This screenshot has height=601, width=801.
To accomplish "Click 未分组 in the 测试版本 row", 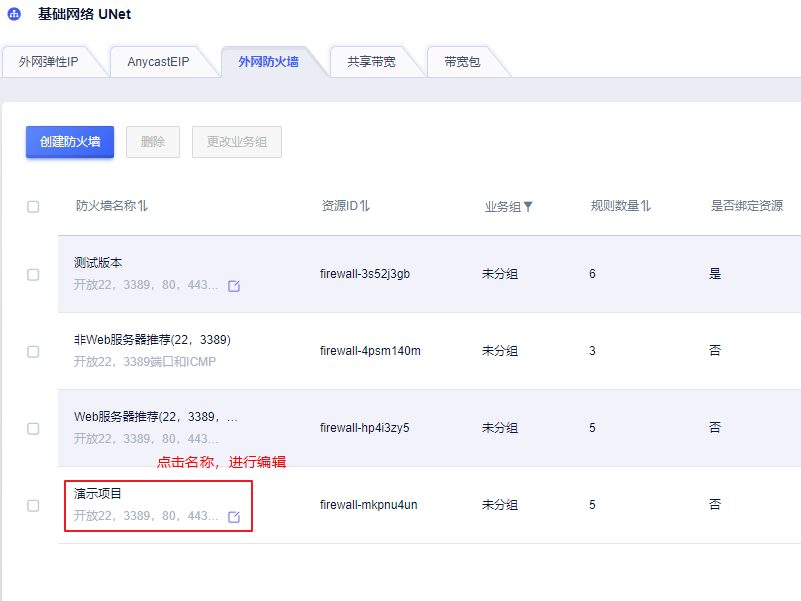I will click(x=500, y=274).
